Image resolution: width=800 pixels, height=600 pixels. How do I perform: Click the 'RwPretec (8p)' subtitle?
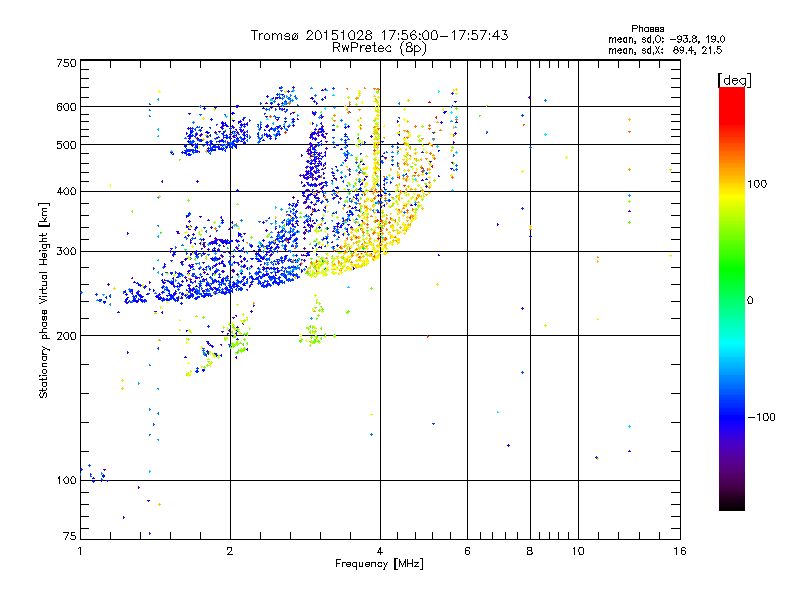(379, 48)
